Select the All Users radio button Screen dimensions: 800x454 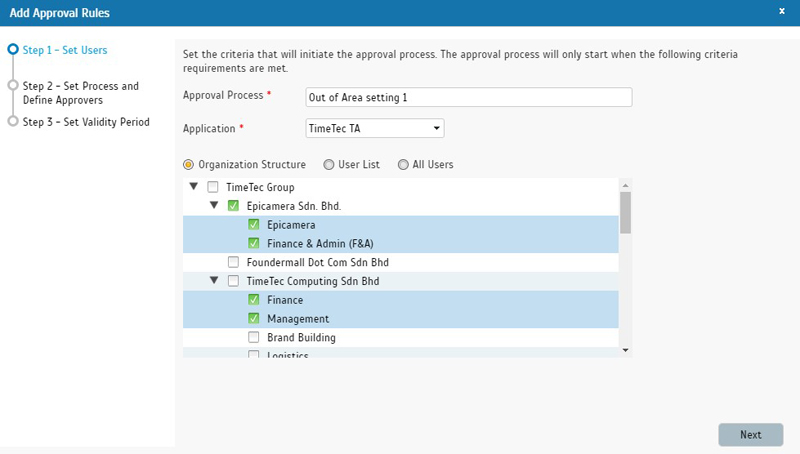(403, 164)
